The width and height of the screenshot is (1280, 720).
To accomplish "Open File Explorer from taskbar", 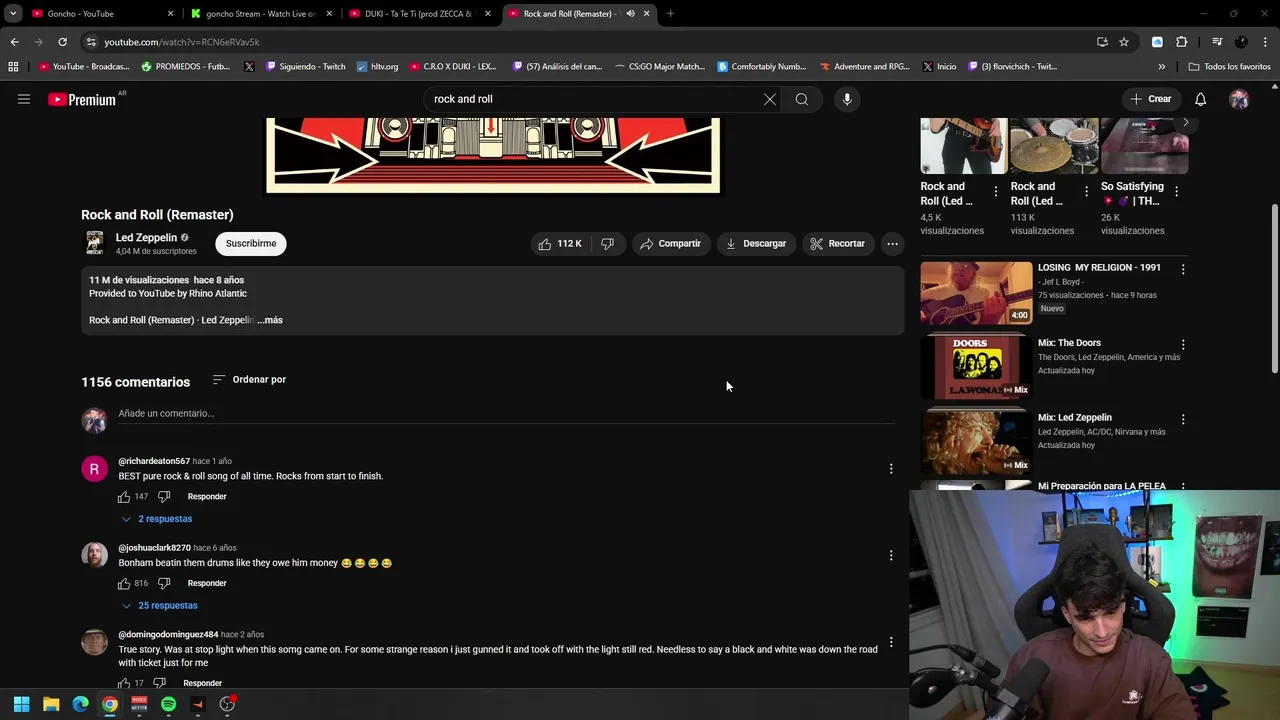I will [51, 704].
